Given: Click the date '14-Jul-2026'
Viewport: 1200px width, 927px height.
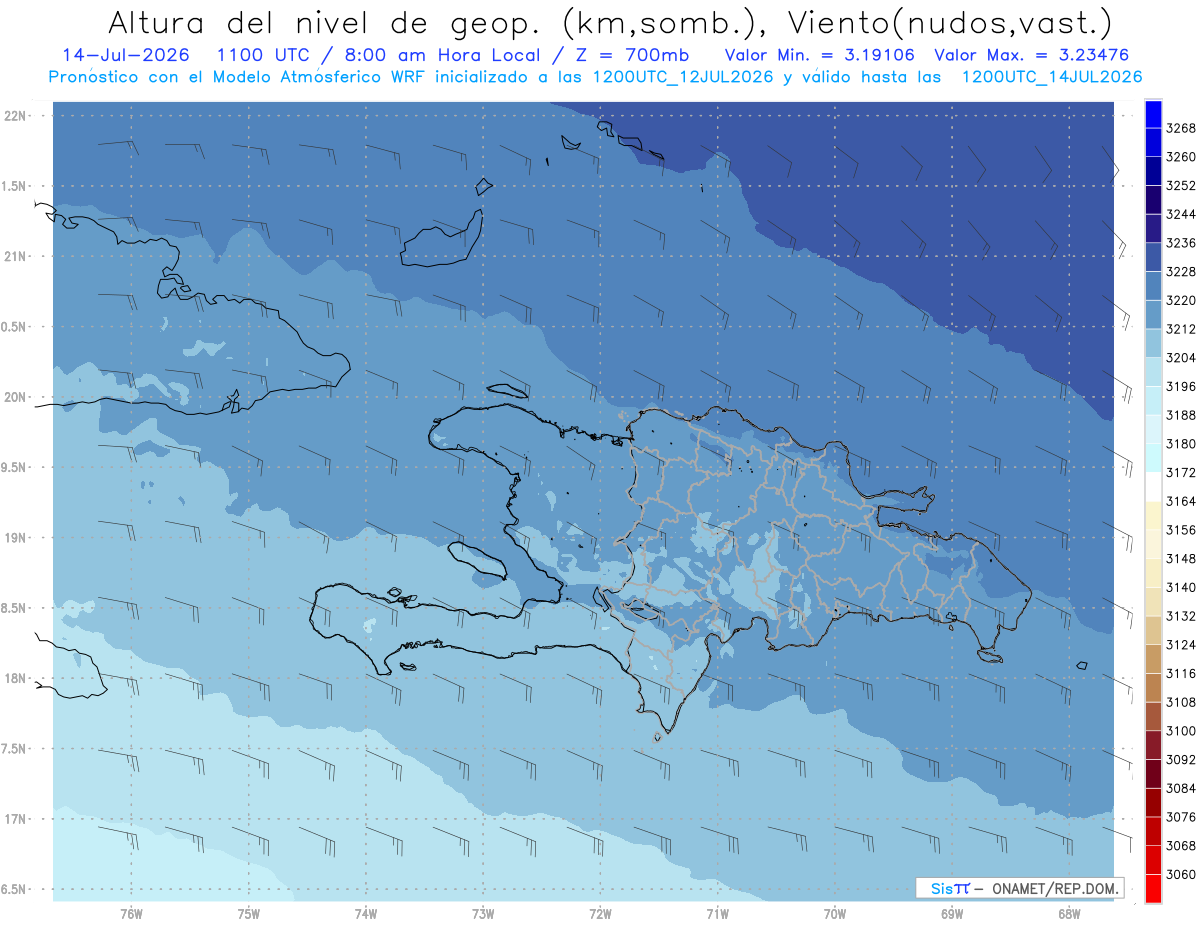Looking at the screenshot, I should click(128, 55).
